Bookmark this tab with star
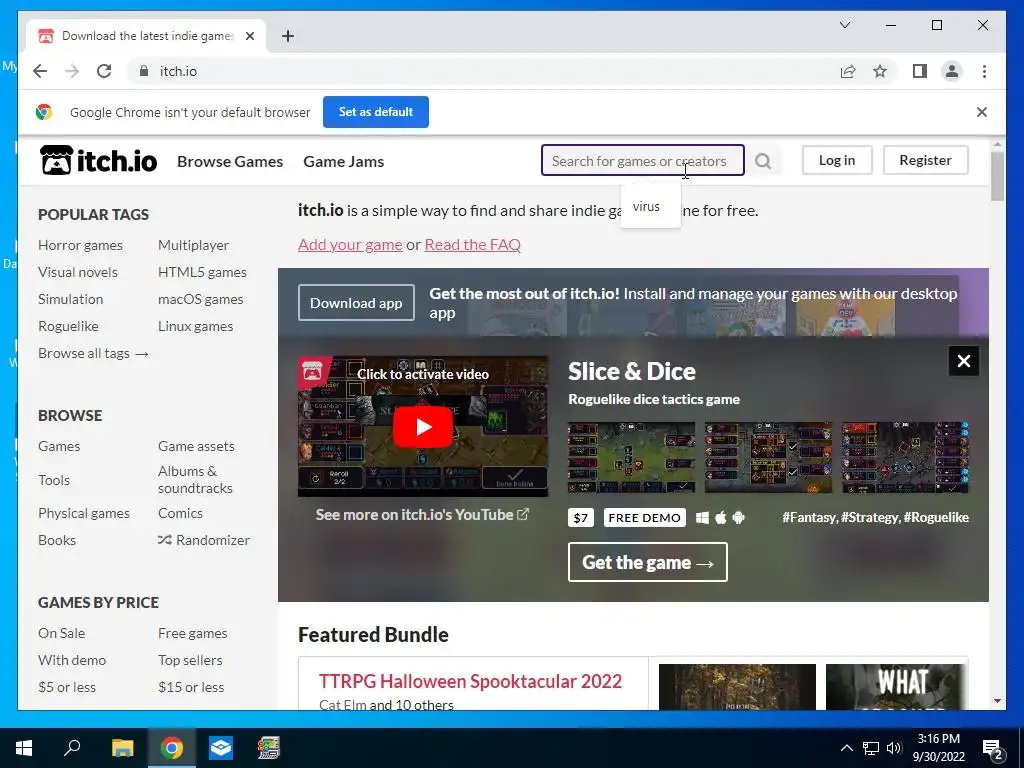 (x=880, y=71)
